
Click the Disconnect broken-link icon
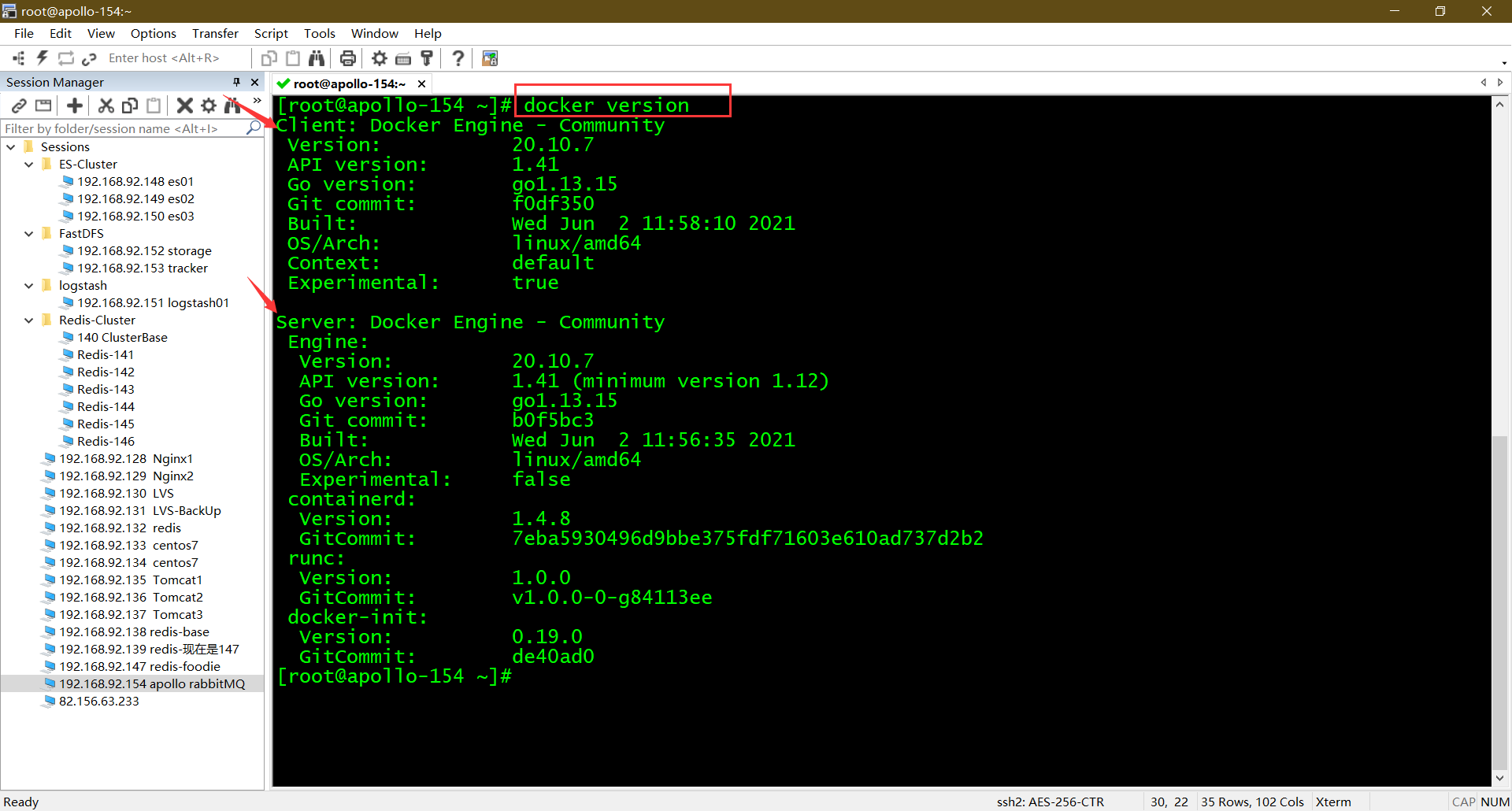[x=89, y=58]
